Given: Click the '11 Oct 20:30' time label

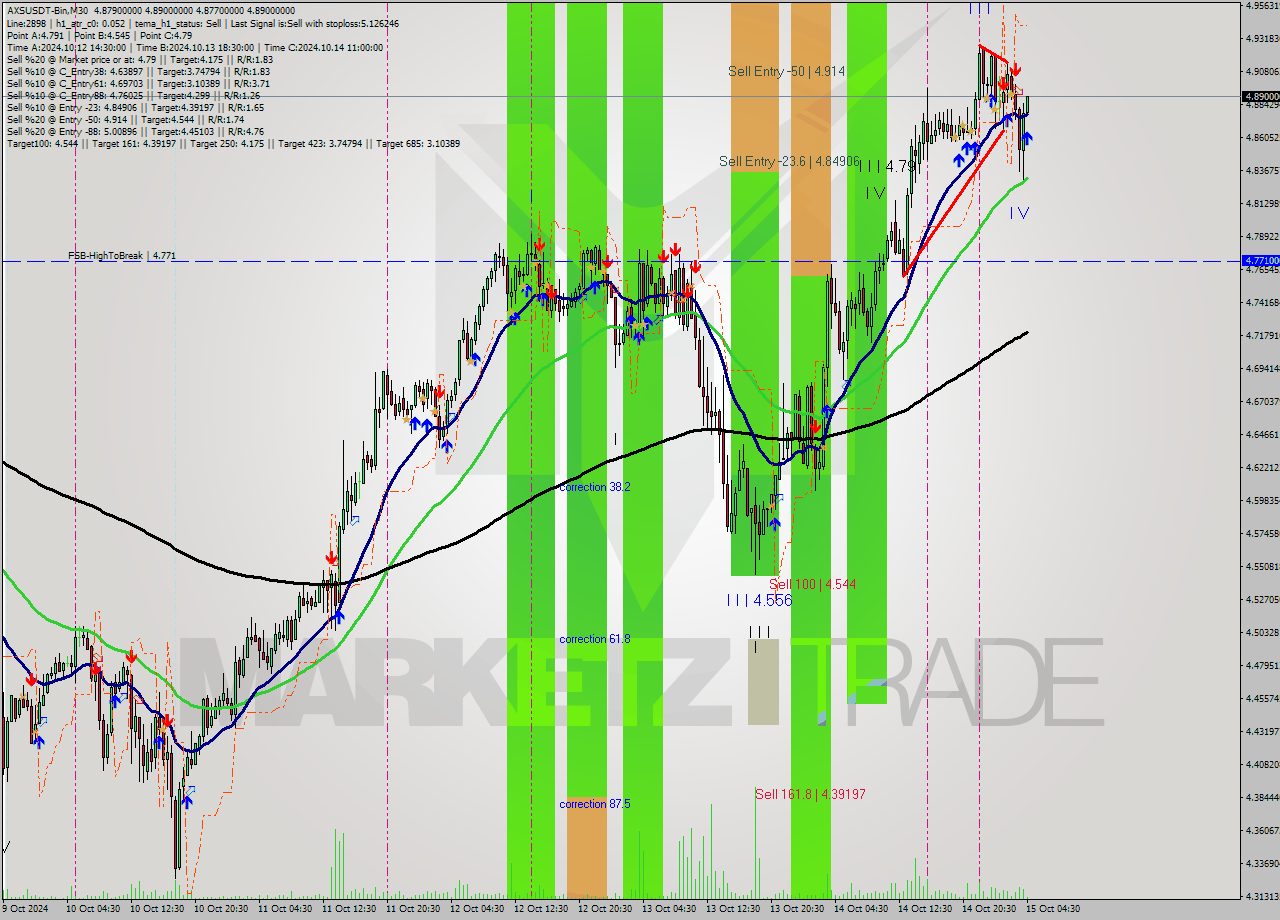Looking at the screenshot, I should (415, 909).
